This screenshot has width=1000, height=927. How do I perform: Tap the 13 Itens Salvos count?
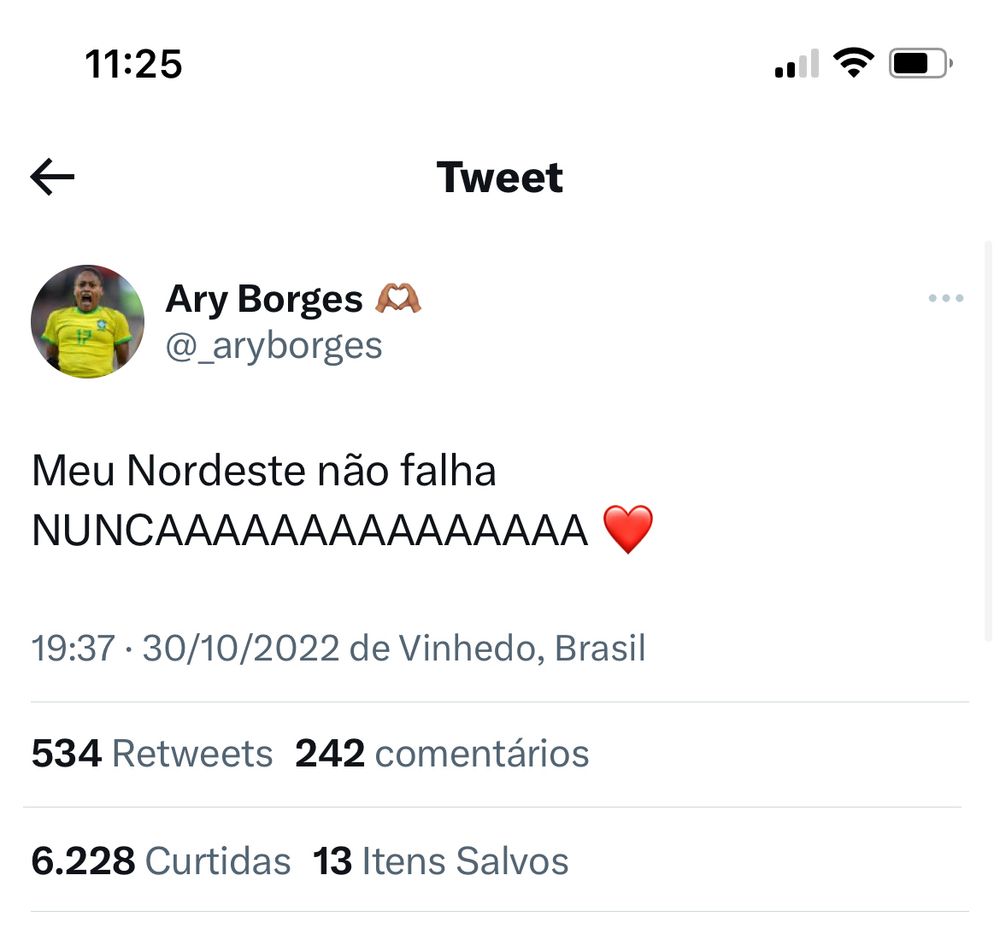point(441,861)
